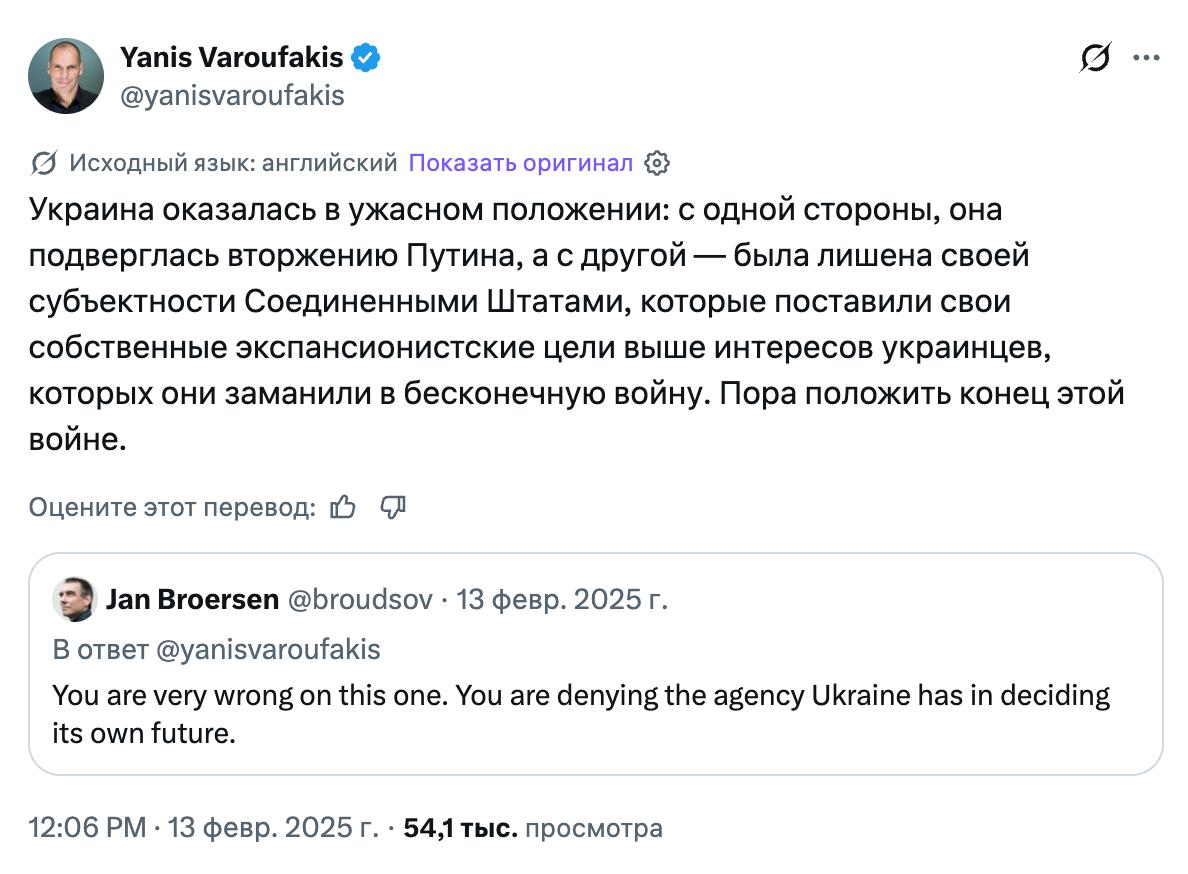Viewport: 1188px width, 874px height.
Task: Open the three-dot More menu
Action: (1145, 59)
